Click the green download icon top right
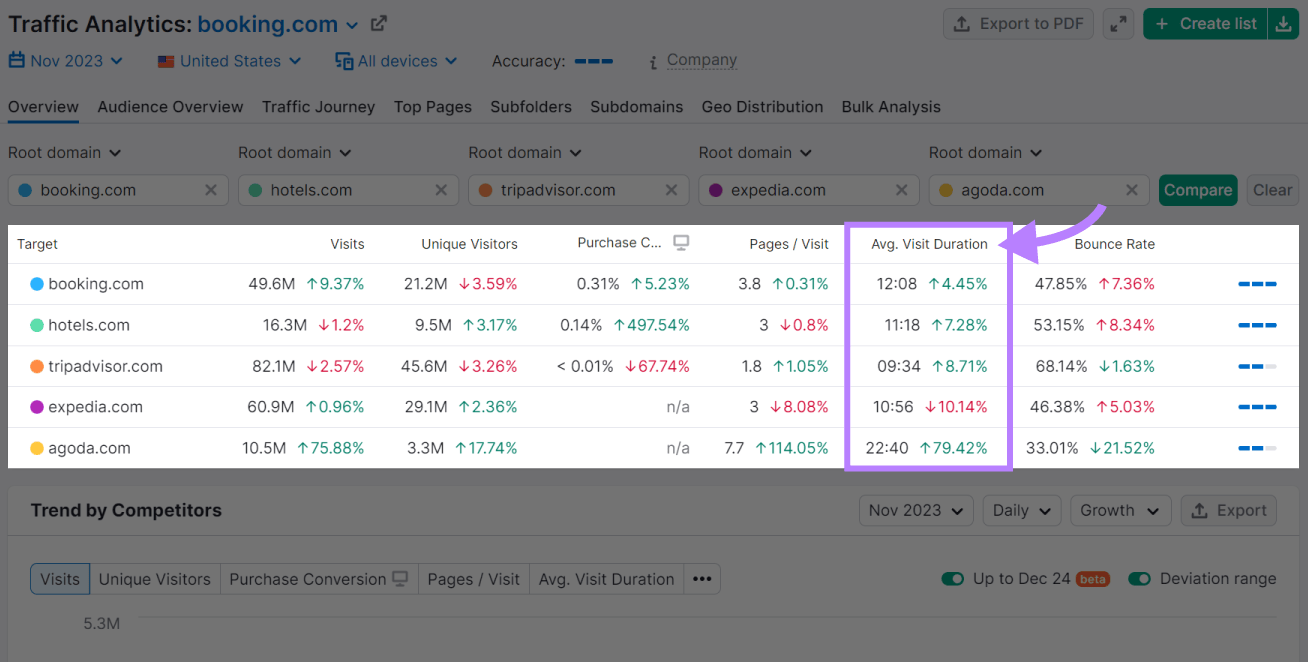This screenshot has height=662, width=1308. tap(1284, 23)
